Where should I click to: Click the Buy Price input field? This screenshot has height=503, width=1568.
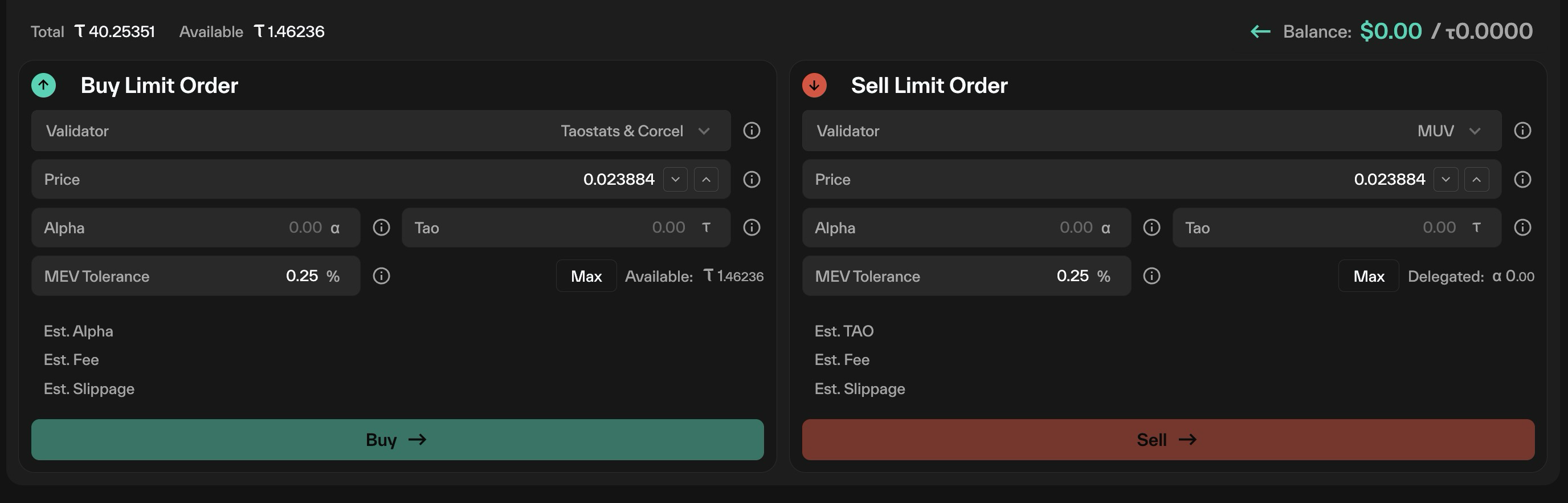tap(381, 179)
